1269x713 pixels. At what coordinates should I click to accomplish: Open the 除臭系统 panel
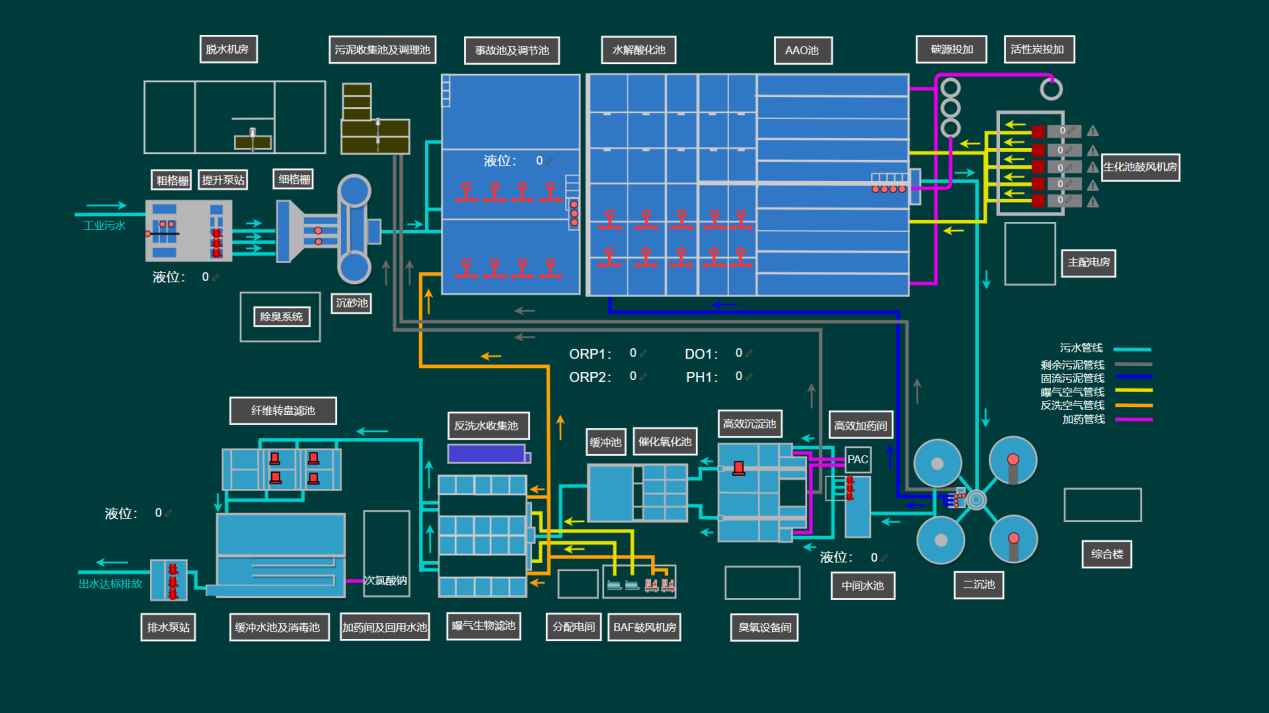[x=281, y=317]
